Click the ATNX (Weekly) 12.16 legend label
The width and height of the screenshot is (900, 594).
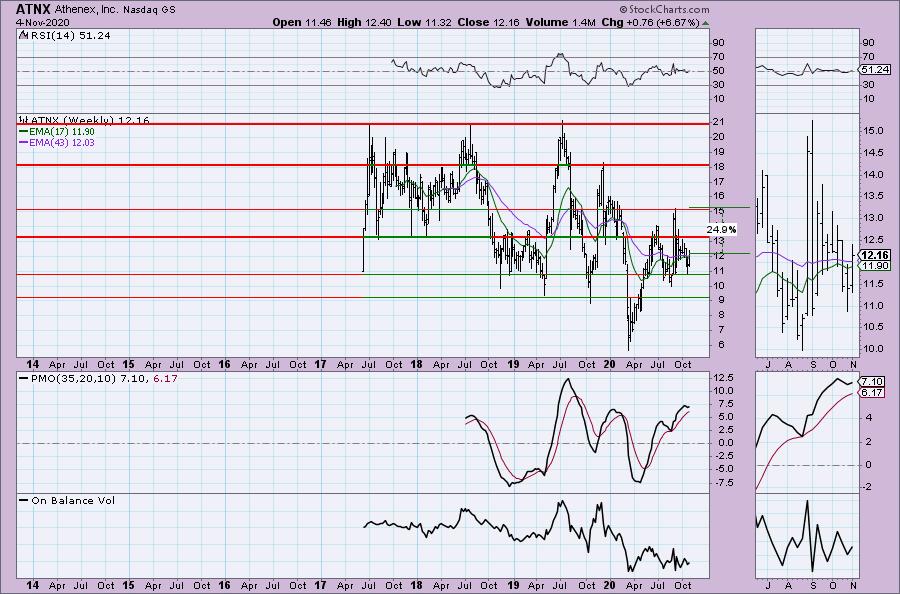click(x=90, y=120)
